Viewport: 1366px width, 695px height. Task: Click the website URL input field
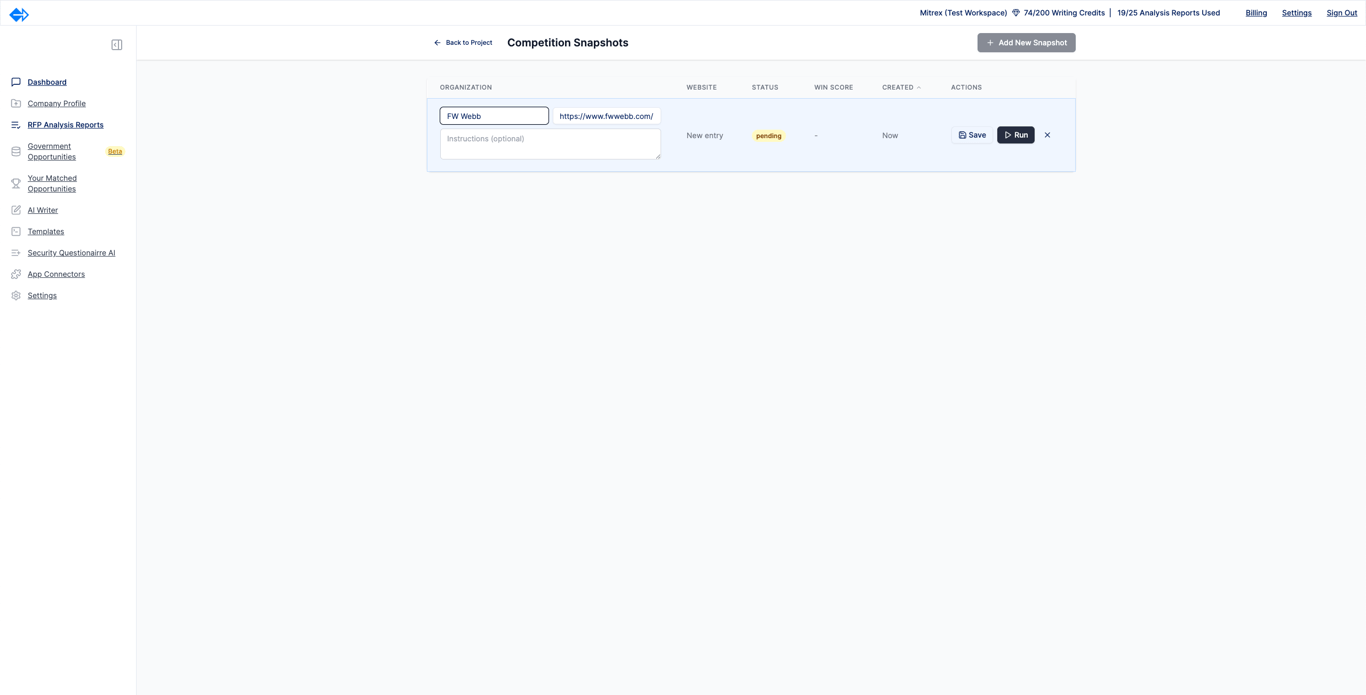(x=607, y=116)
